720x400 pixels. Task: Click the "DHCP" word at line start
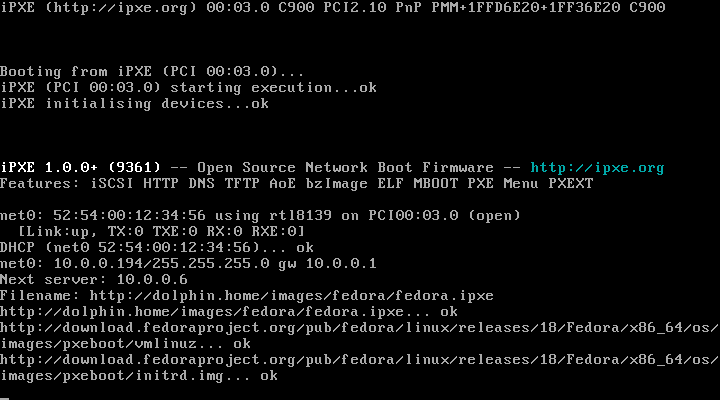point(17,248)
